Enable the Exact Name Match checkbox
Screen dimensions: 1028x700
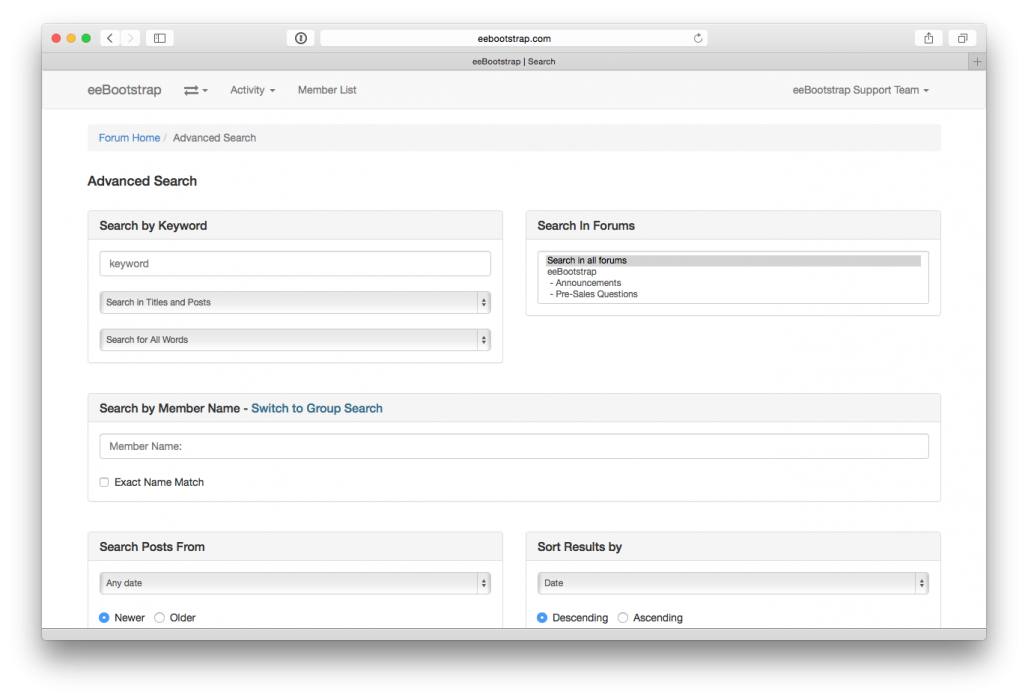tap(104, 482)
